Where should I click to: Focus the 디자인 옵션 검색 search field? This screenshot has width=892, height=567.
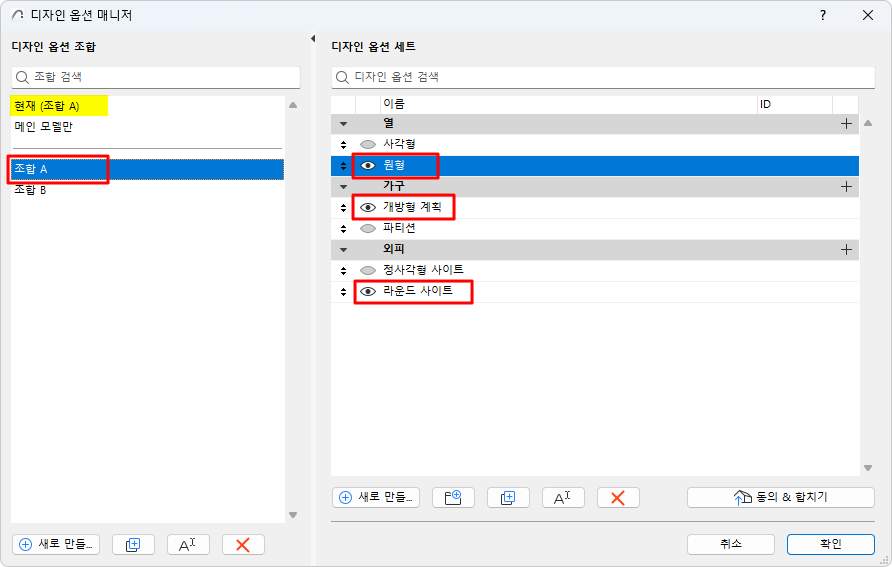click(x=603, y=77)
